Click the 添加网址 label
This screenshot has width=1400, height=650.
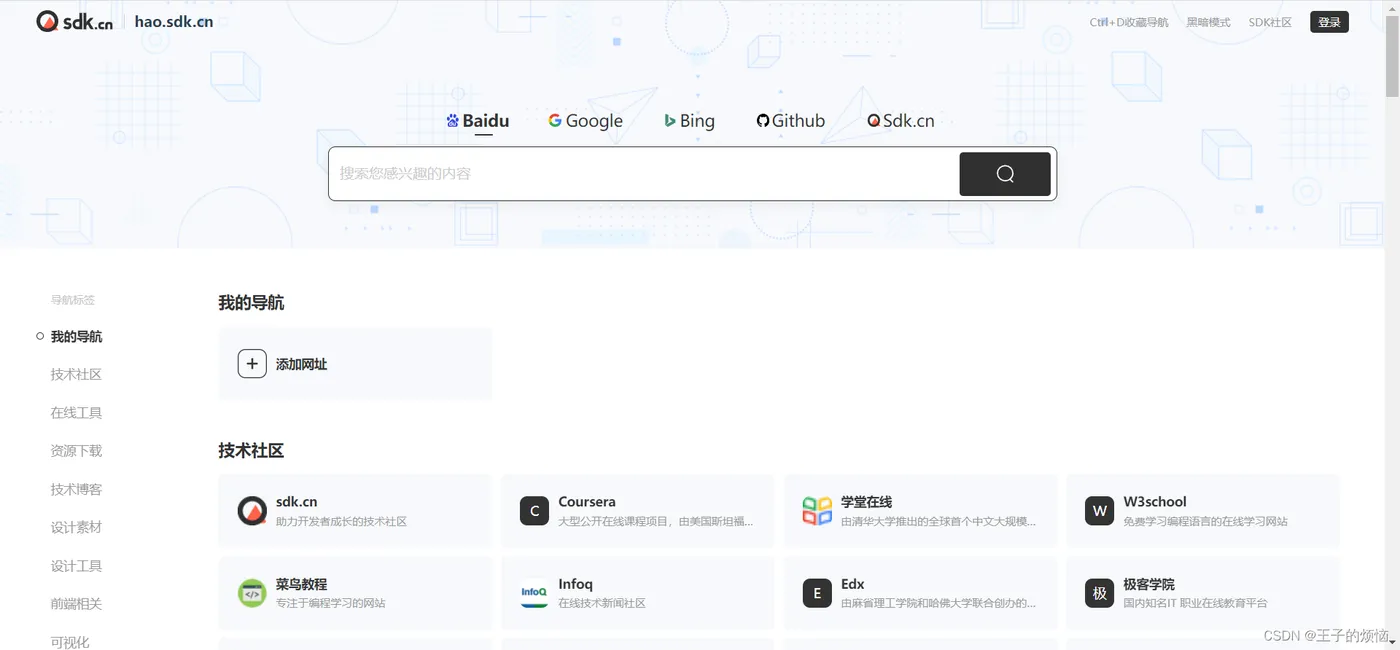click(302, 365)
